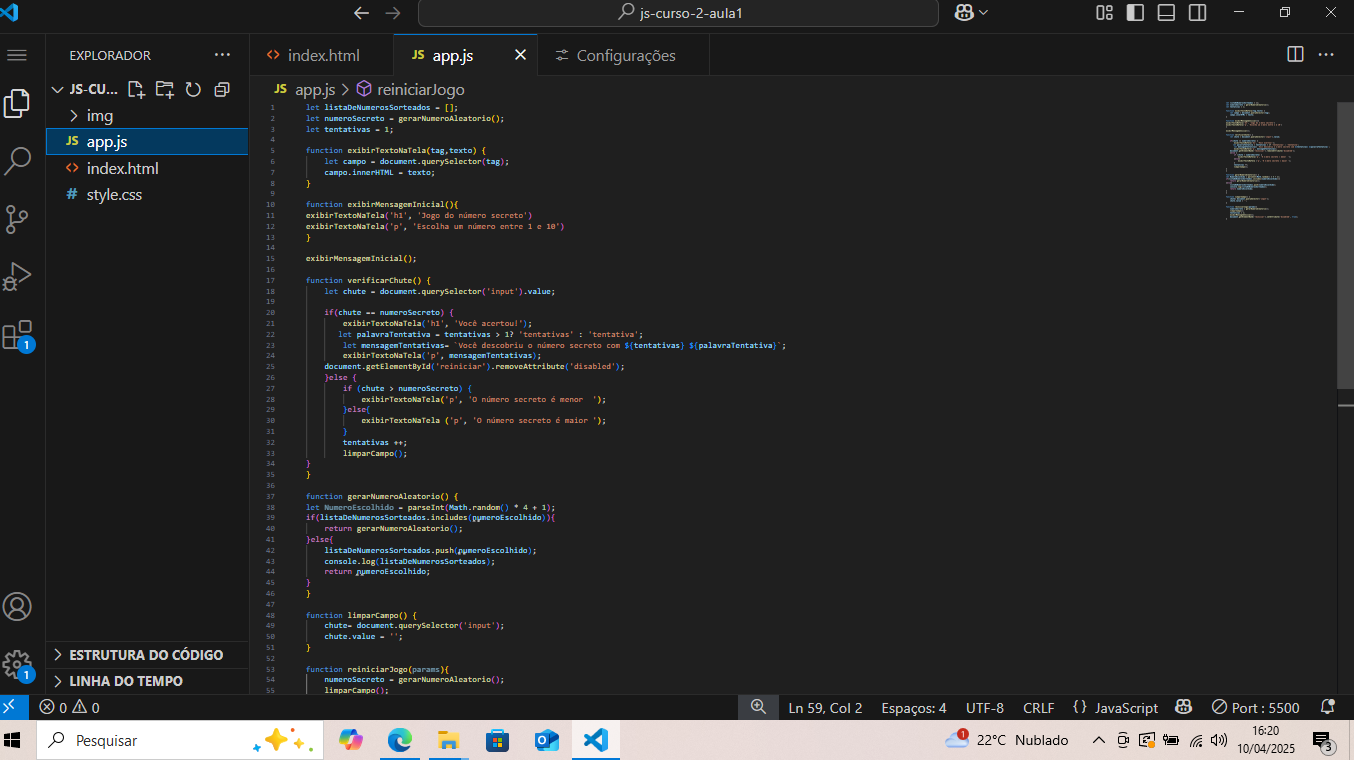The width and height of the screenshot is (1354, 760).
Task: Click the New File icon in explorer
Action: 137,89
